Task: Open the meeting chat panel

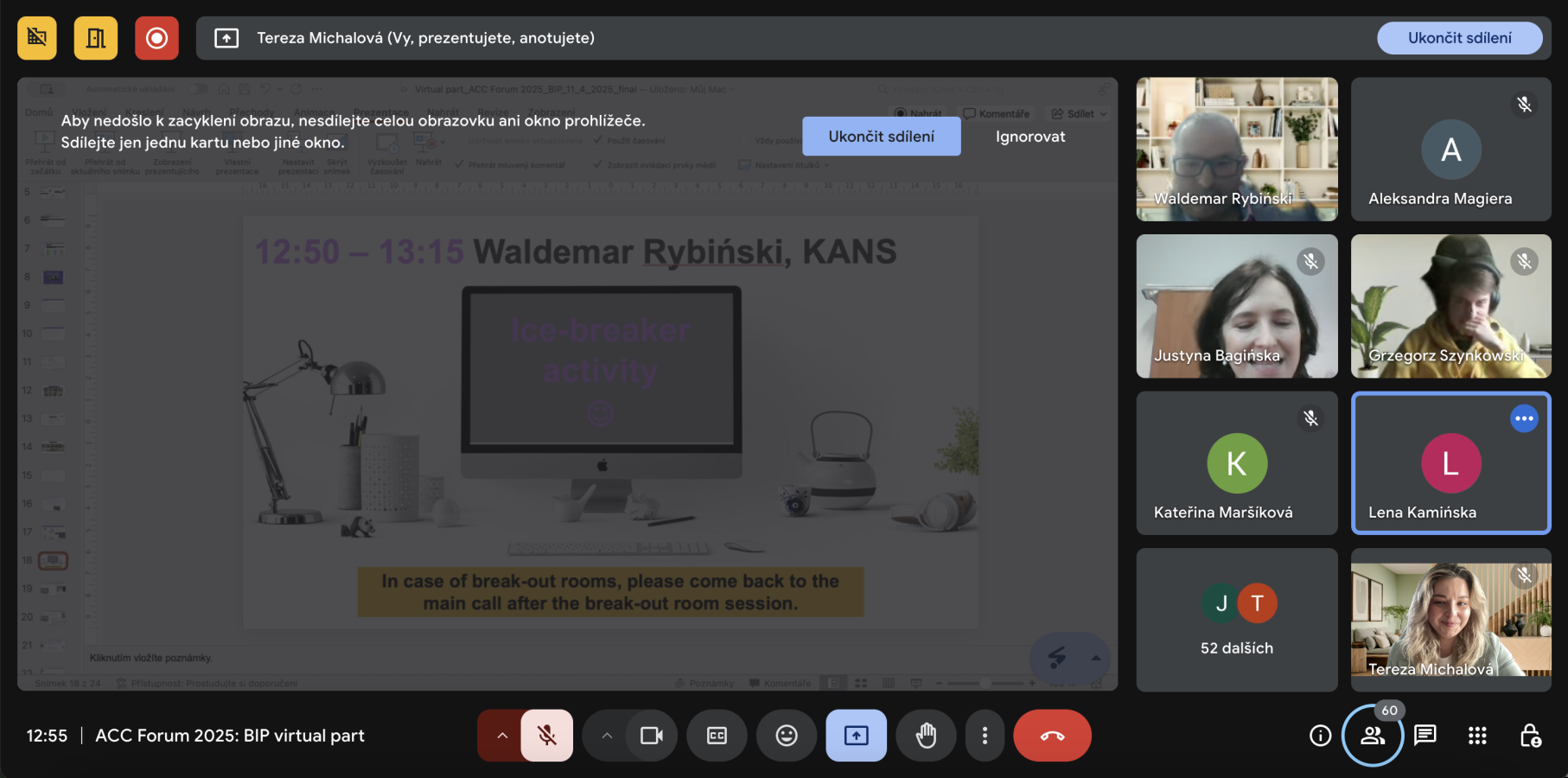Action: click(x=1425, y=736)
